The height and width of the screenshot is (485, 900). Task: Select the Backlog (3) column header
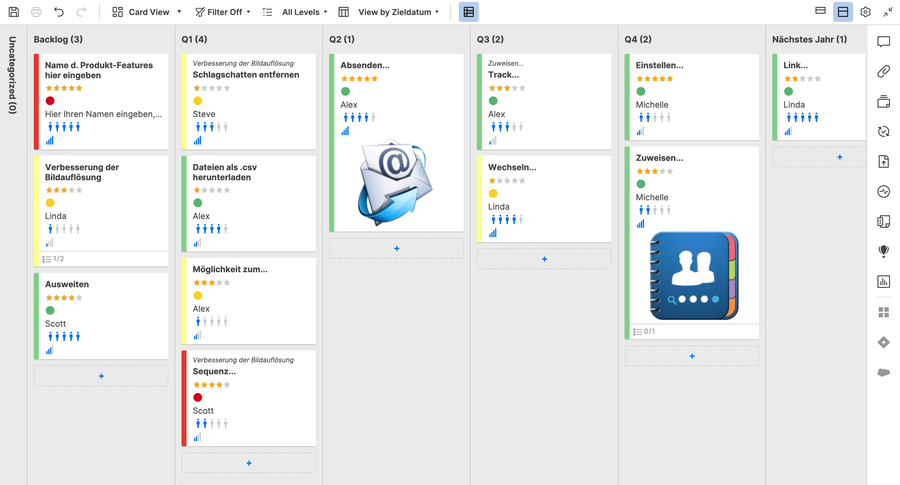click(x=58, y=39)
